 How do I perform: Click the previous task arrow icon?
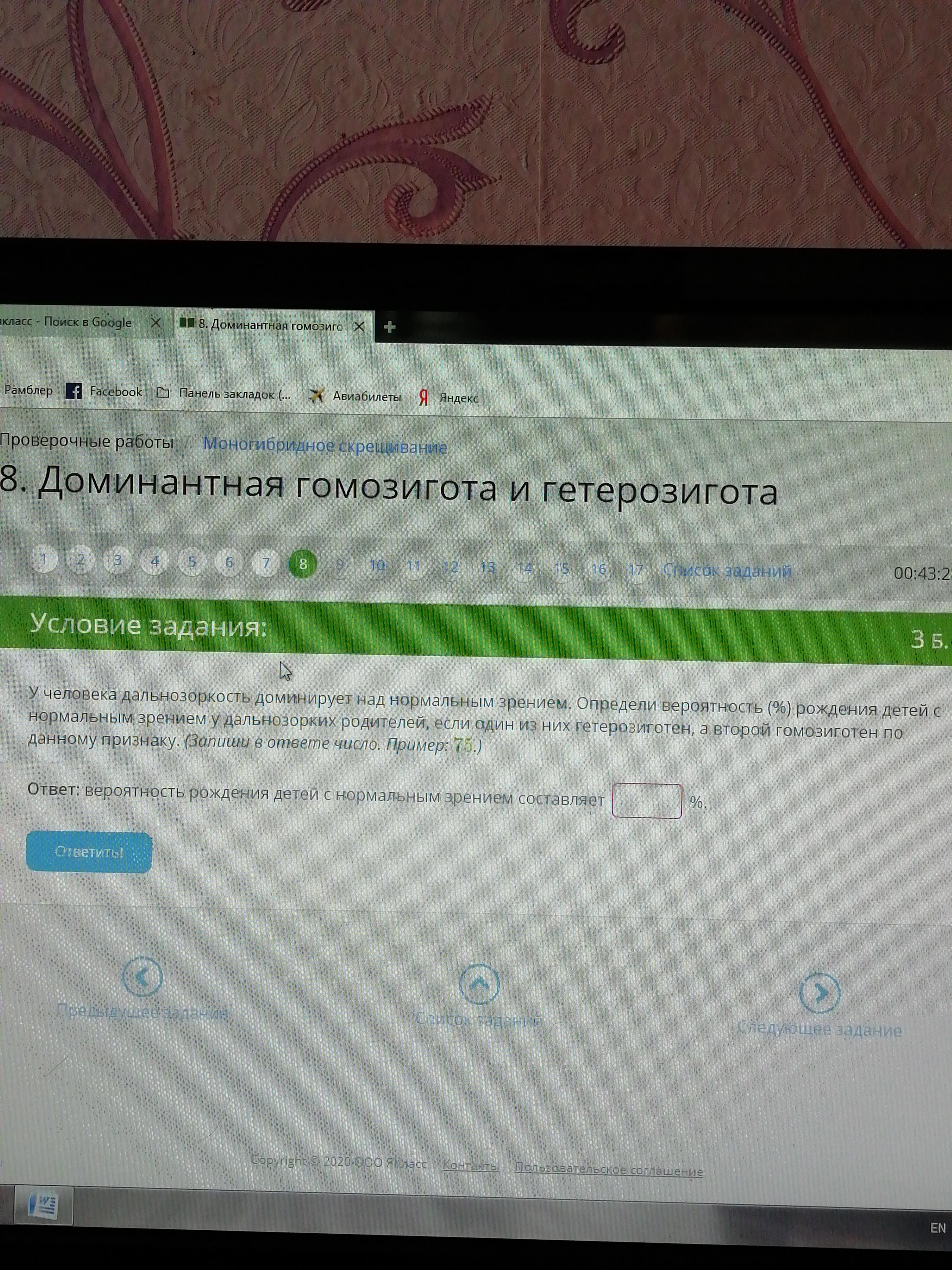pyautogui.click(x=142, y=977)
